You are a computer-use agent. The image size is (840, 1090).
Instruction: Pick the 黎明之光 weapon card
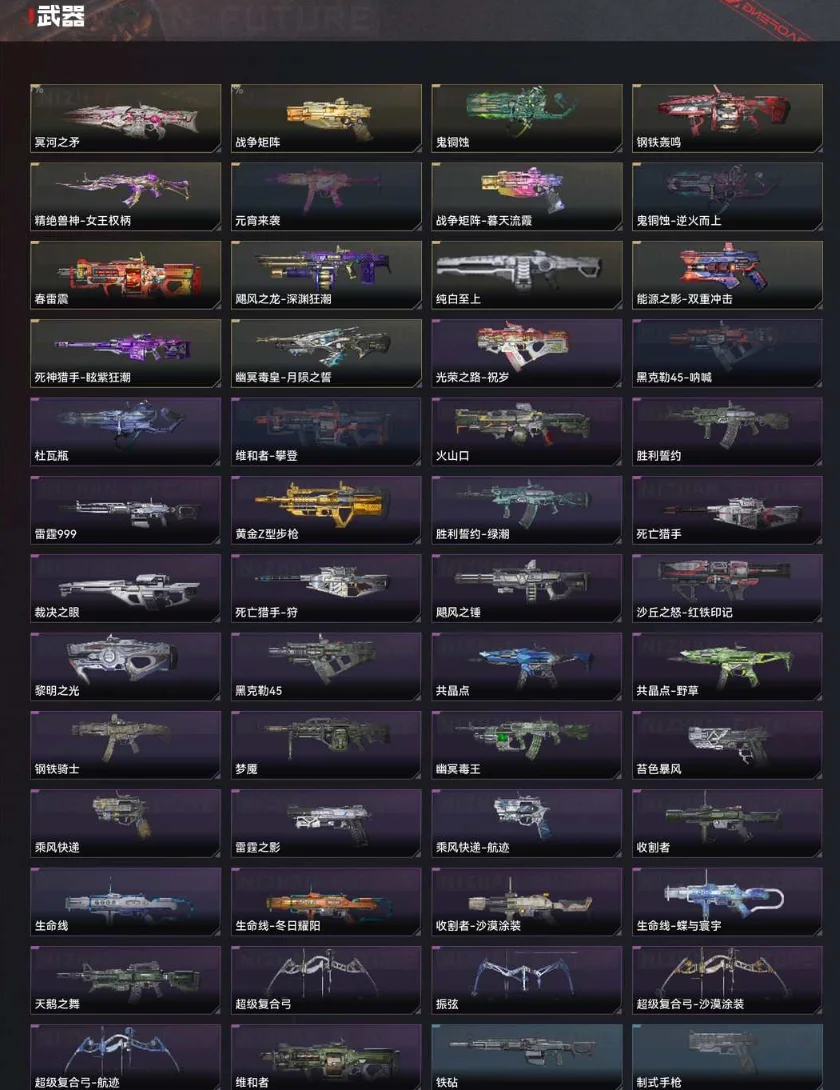click(126, 667)
